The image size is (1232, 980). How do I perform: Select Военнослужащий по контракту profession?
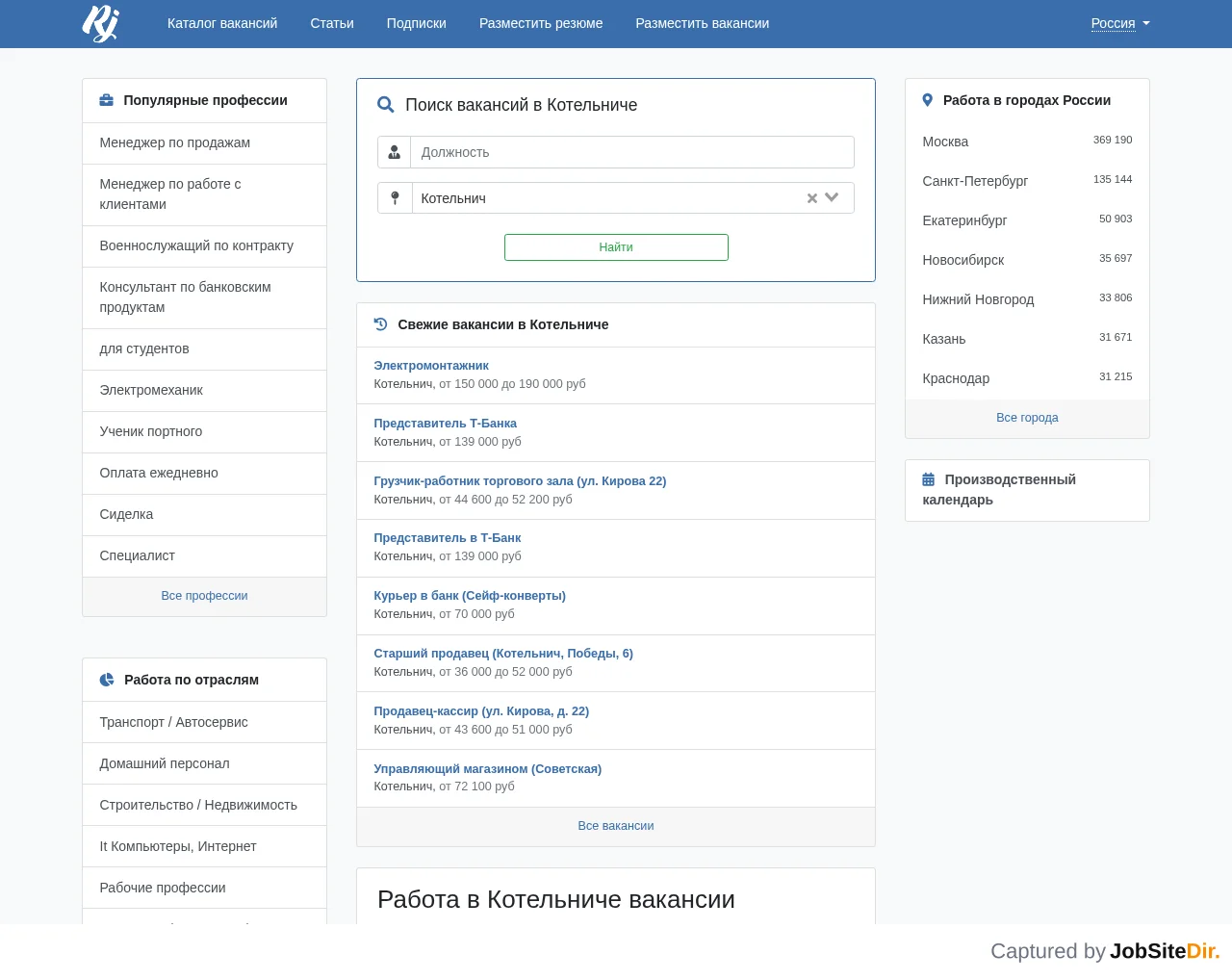[204, 245]
